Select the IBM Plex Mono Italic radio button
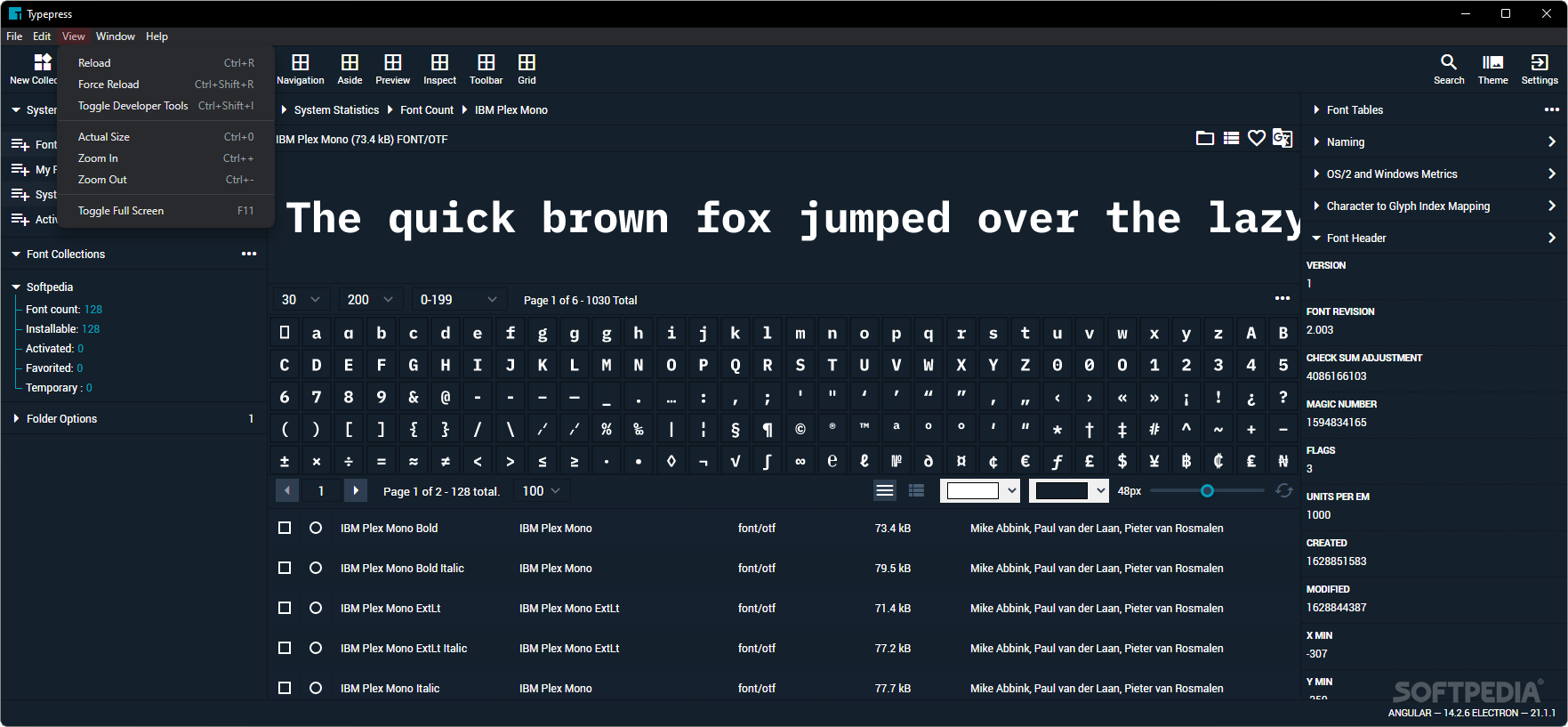1568x727 pixels. (x=316, y=688)
